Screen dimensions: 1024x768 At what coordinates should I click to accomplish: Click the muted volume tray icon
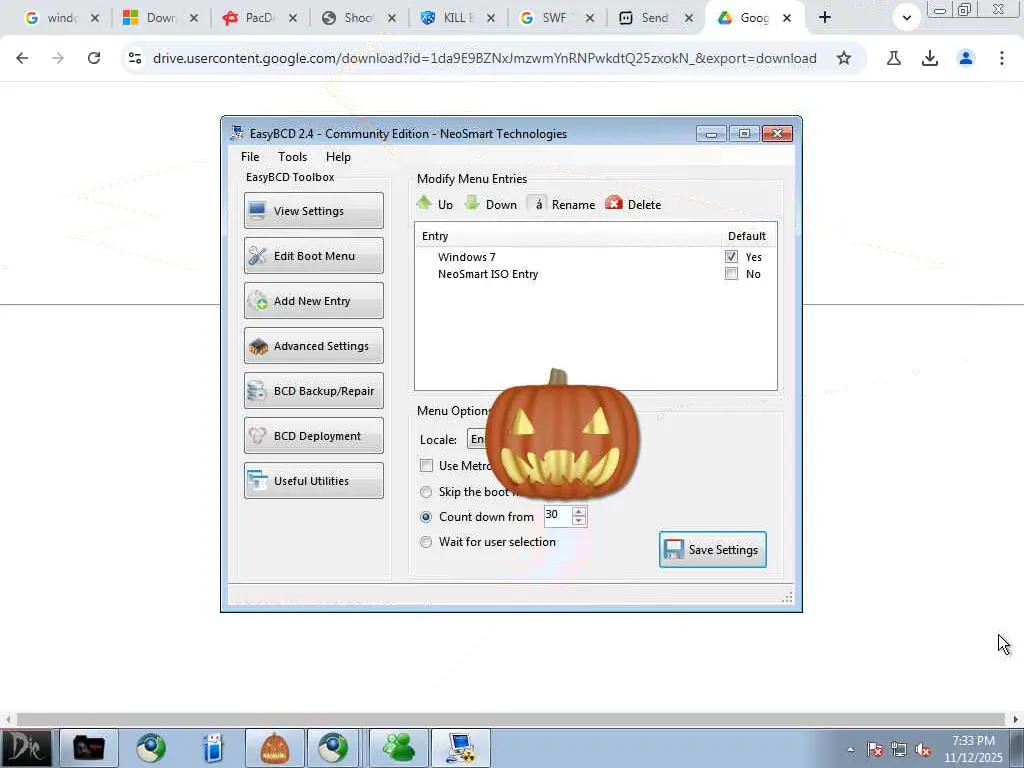[x=923, y=750]
